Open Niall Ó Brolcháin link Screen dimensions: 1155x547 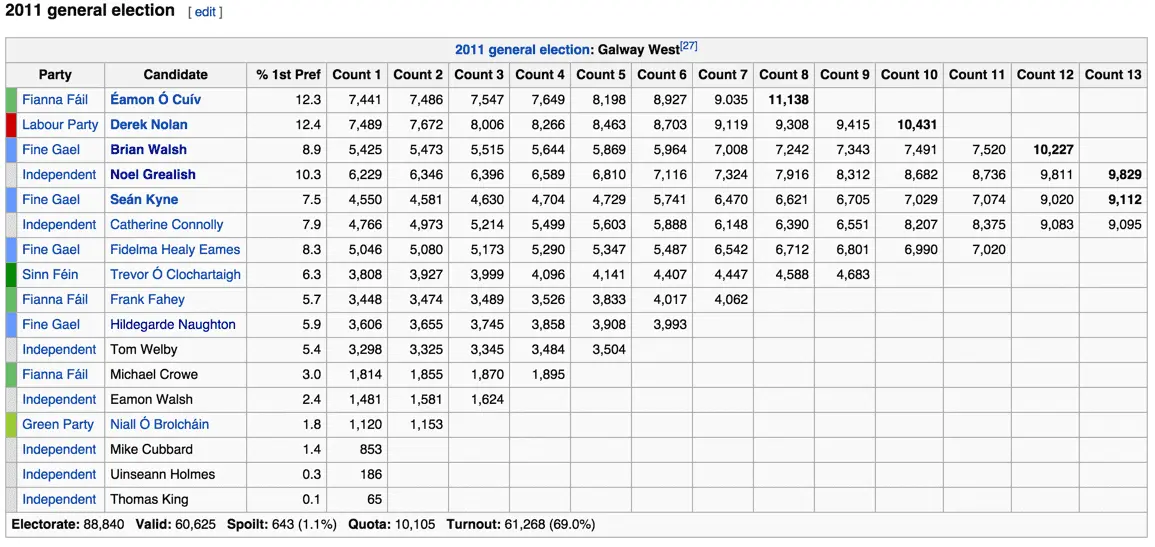pos(159,424)
